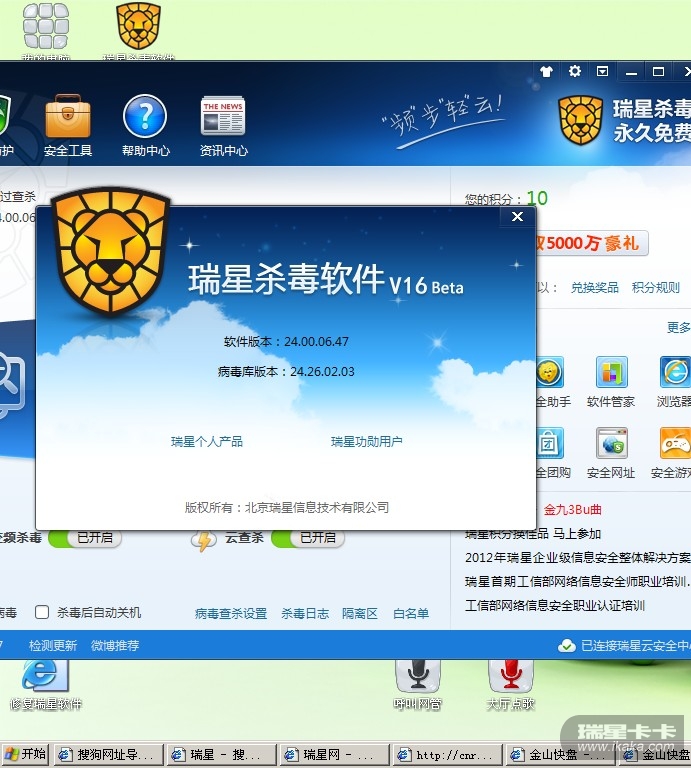This screenshot has width=691, height=768.
Task: Close the Rising V16 Beta about dialog
Action: [x=517, y=216]
